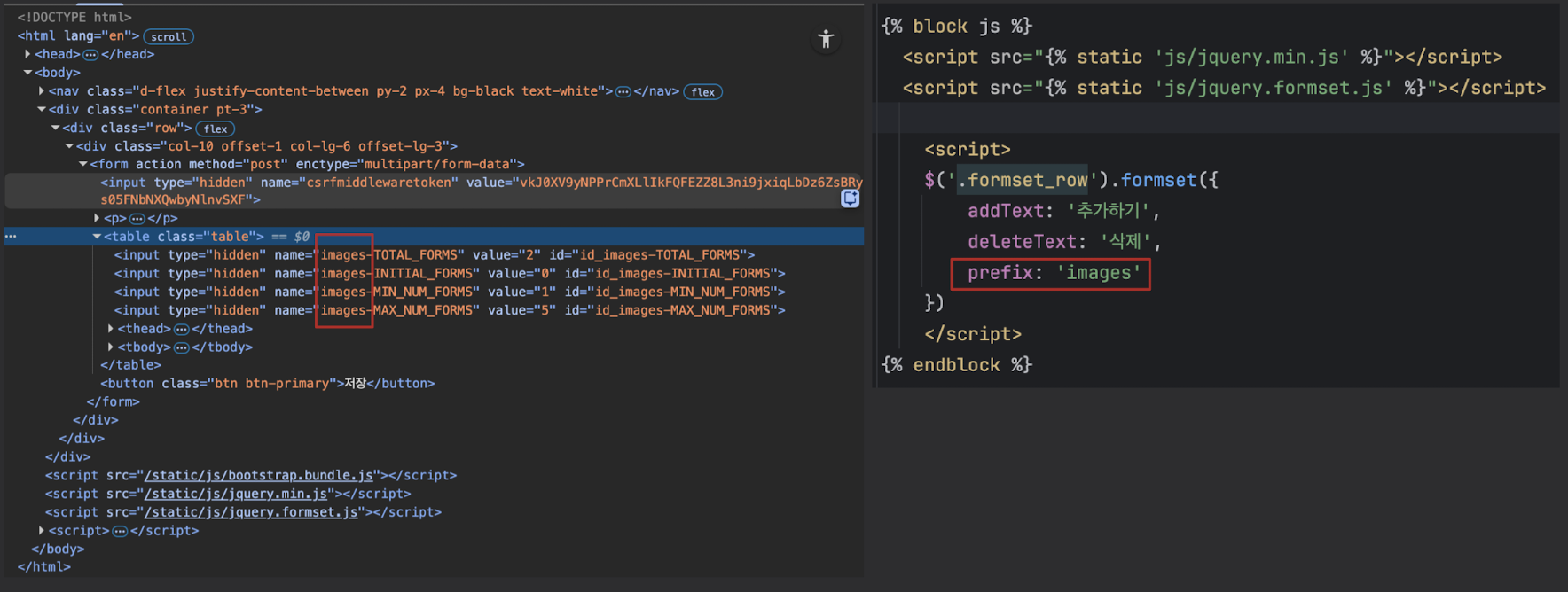This screenshot has width=1568, height=592.
Task: Open /static/js/bootstrap.bundle.js link
Action: coord(258,476)
